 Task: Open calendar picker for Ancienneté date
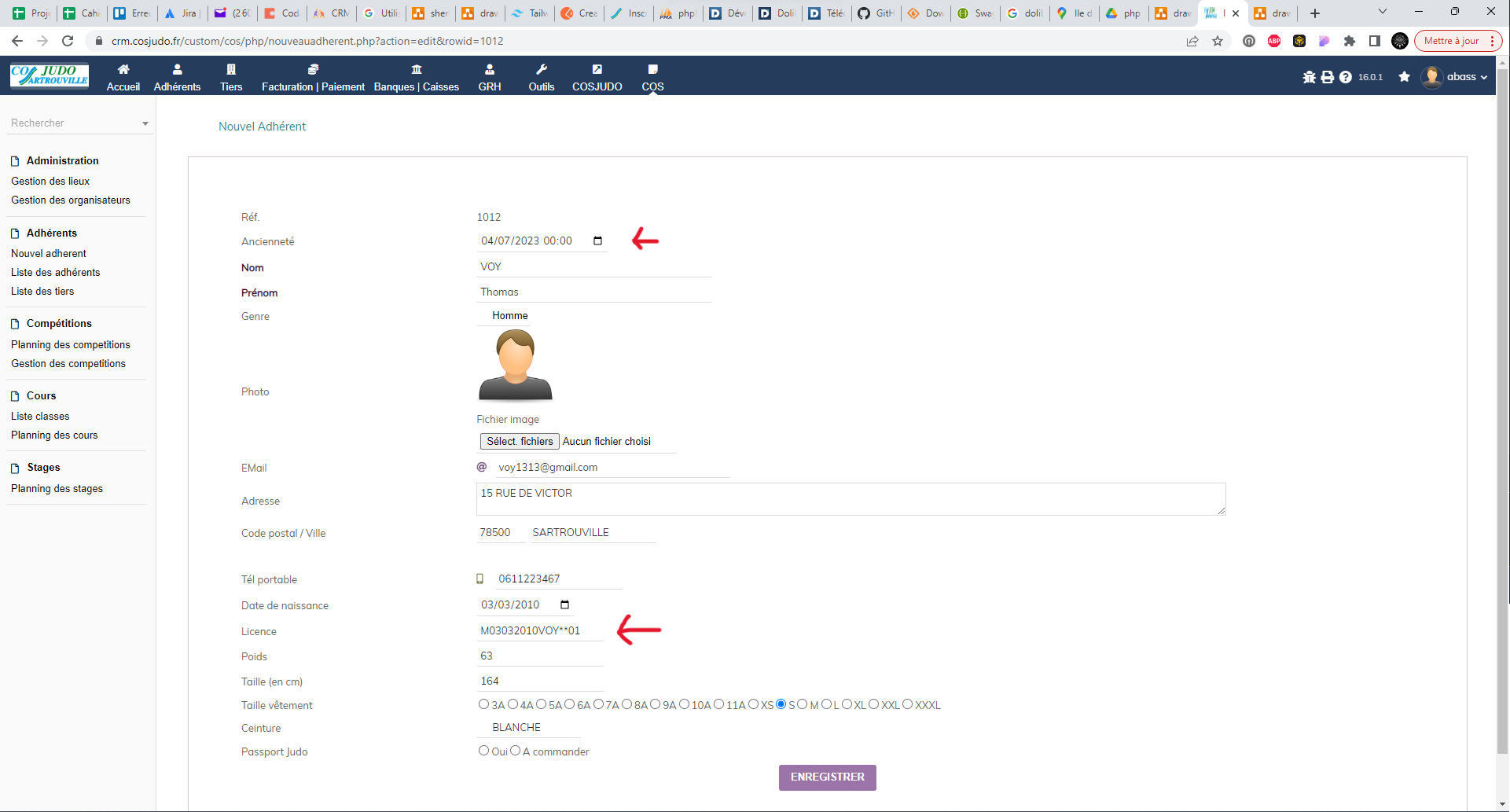tap(597, 241)
